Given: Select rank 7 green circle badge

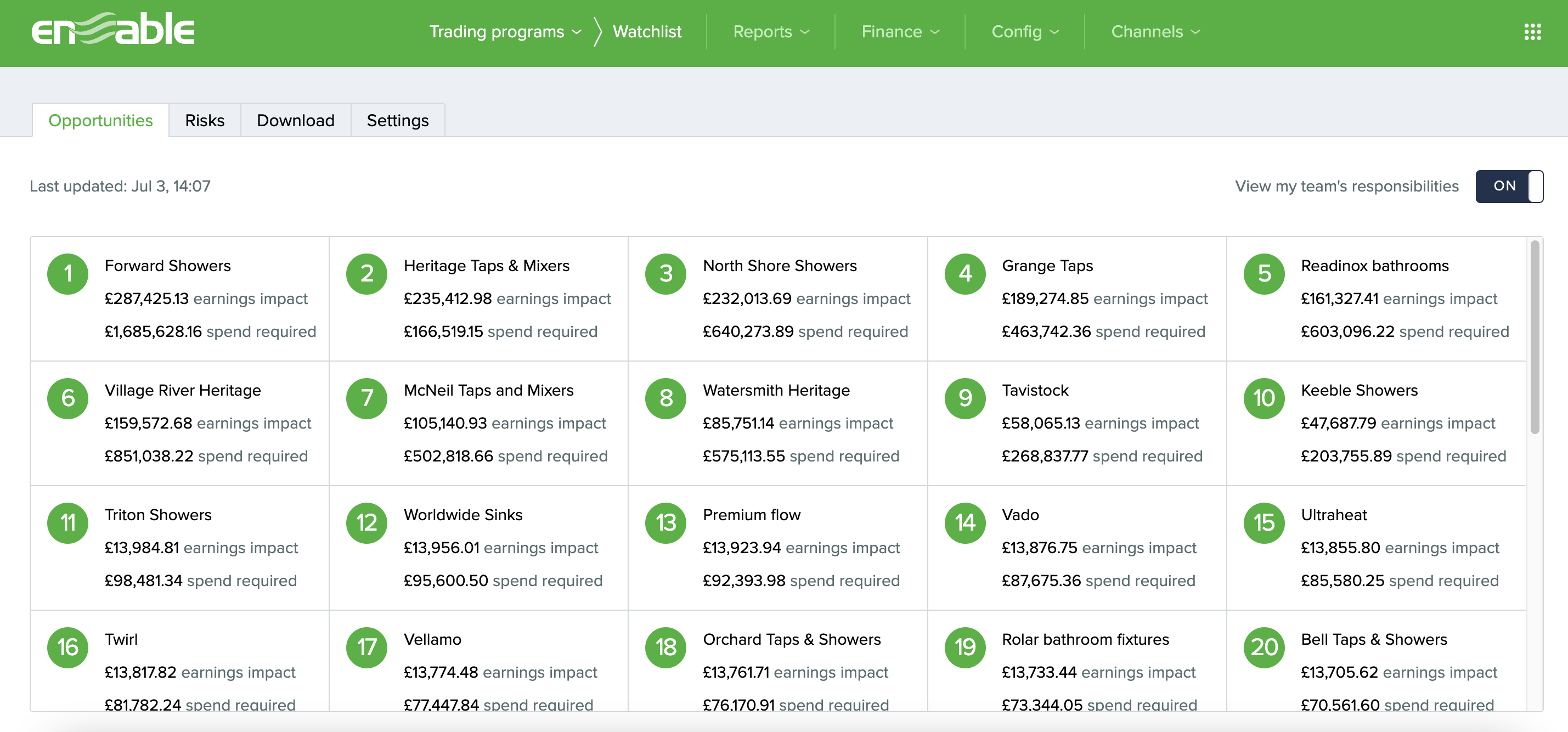Looking at the screenshot, I should (x=366, y=398).
